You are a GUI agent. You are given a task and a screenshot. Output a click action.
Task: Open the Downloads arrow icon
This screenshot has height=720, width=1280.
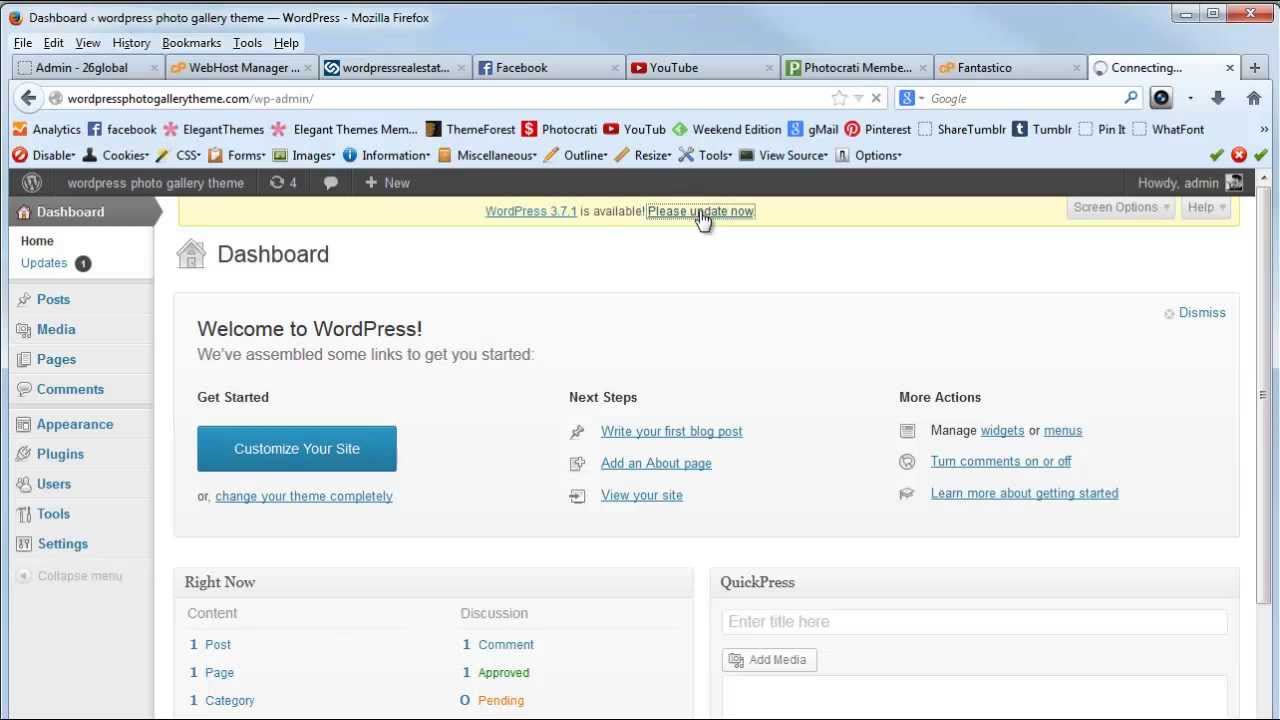point(1218,98)
